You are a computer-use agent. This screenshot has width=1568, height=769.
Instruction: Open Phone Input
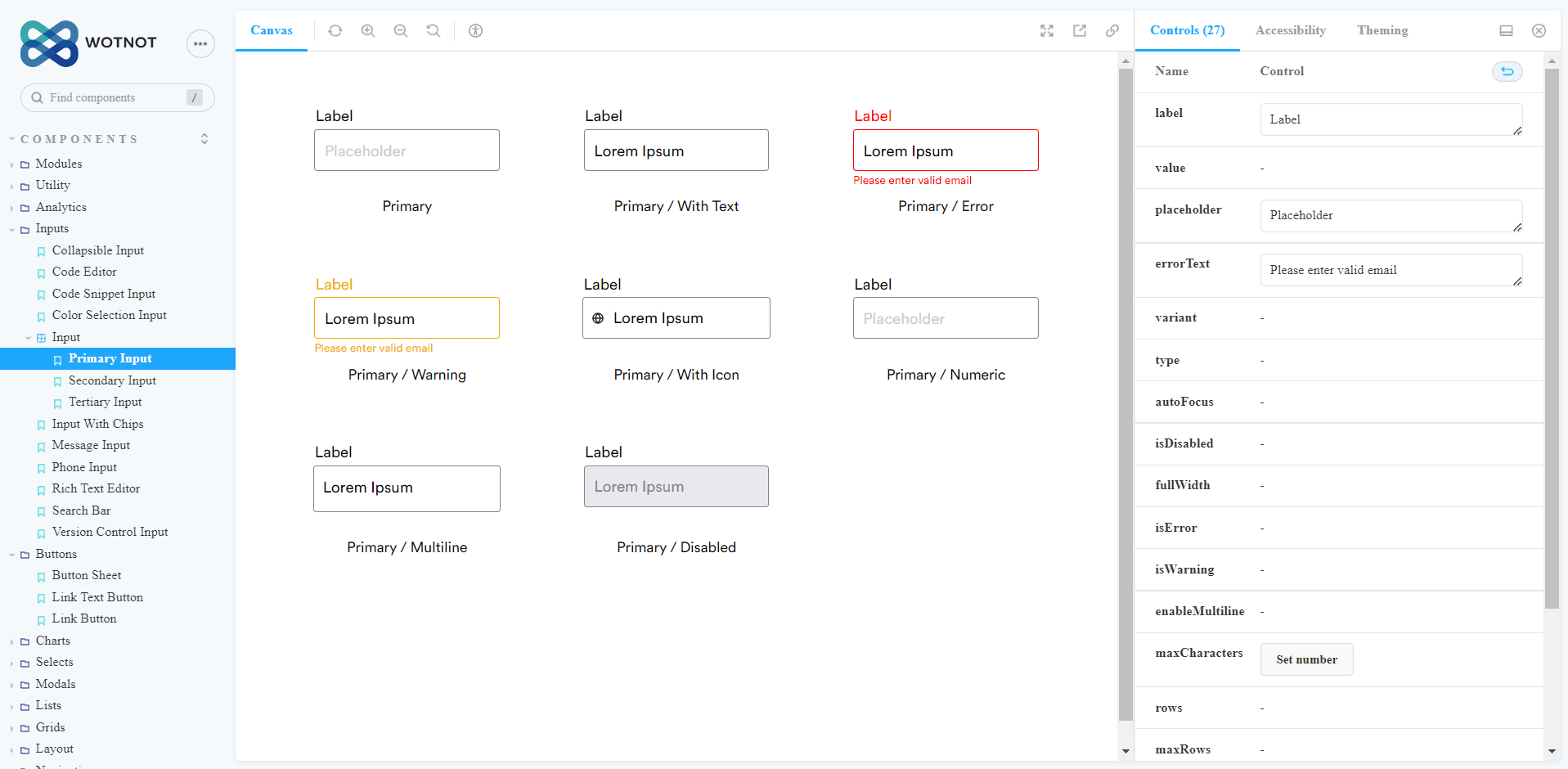[84, 467]
